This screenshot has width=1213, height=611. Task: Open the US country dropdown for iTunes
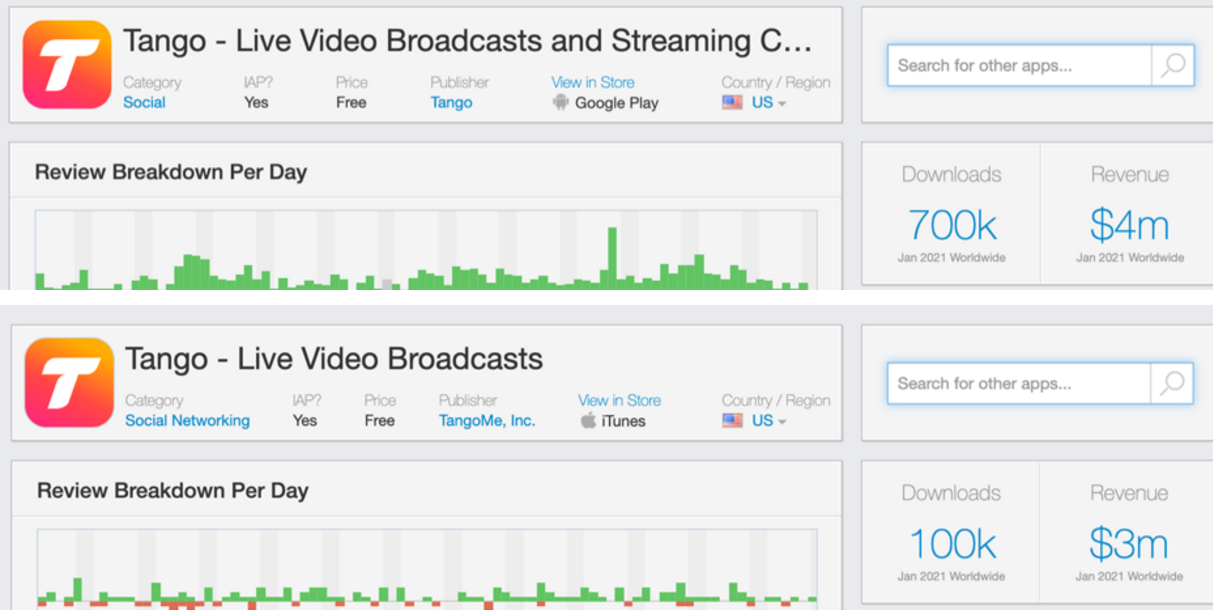coord(768,420)
